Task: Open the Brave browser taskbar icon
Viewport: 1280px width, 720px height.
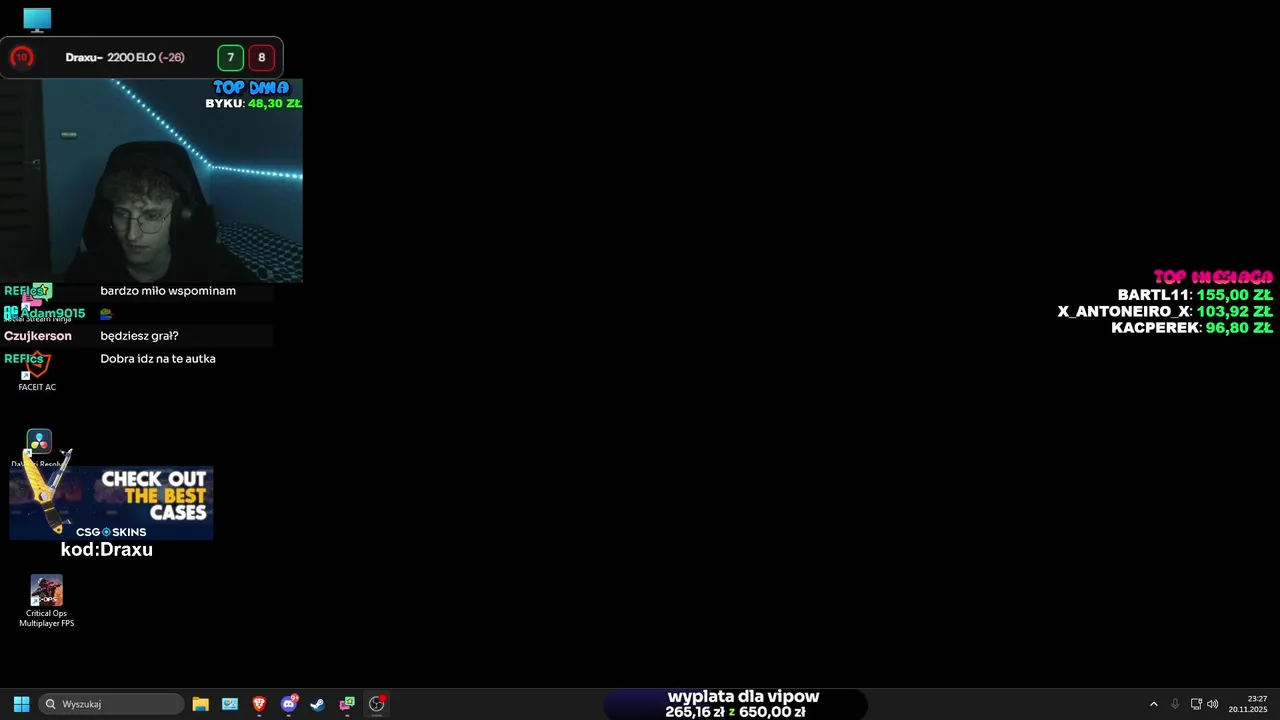Action: pos(259,704)
